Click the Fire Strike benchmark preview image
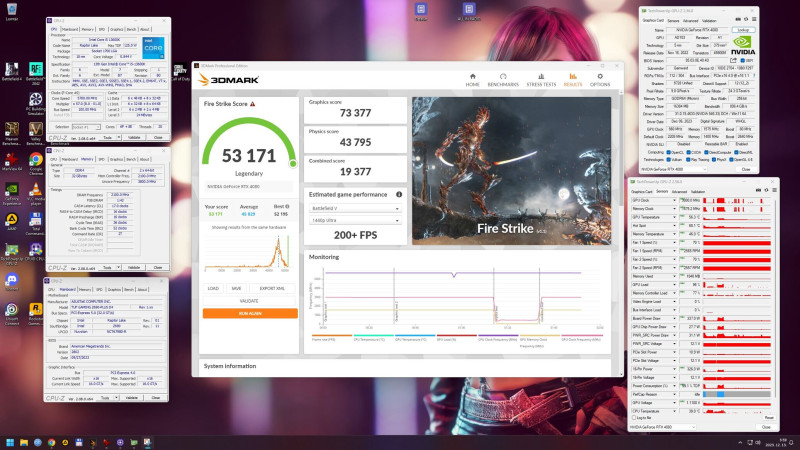 tap(511, 171)
